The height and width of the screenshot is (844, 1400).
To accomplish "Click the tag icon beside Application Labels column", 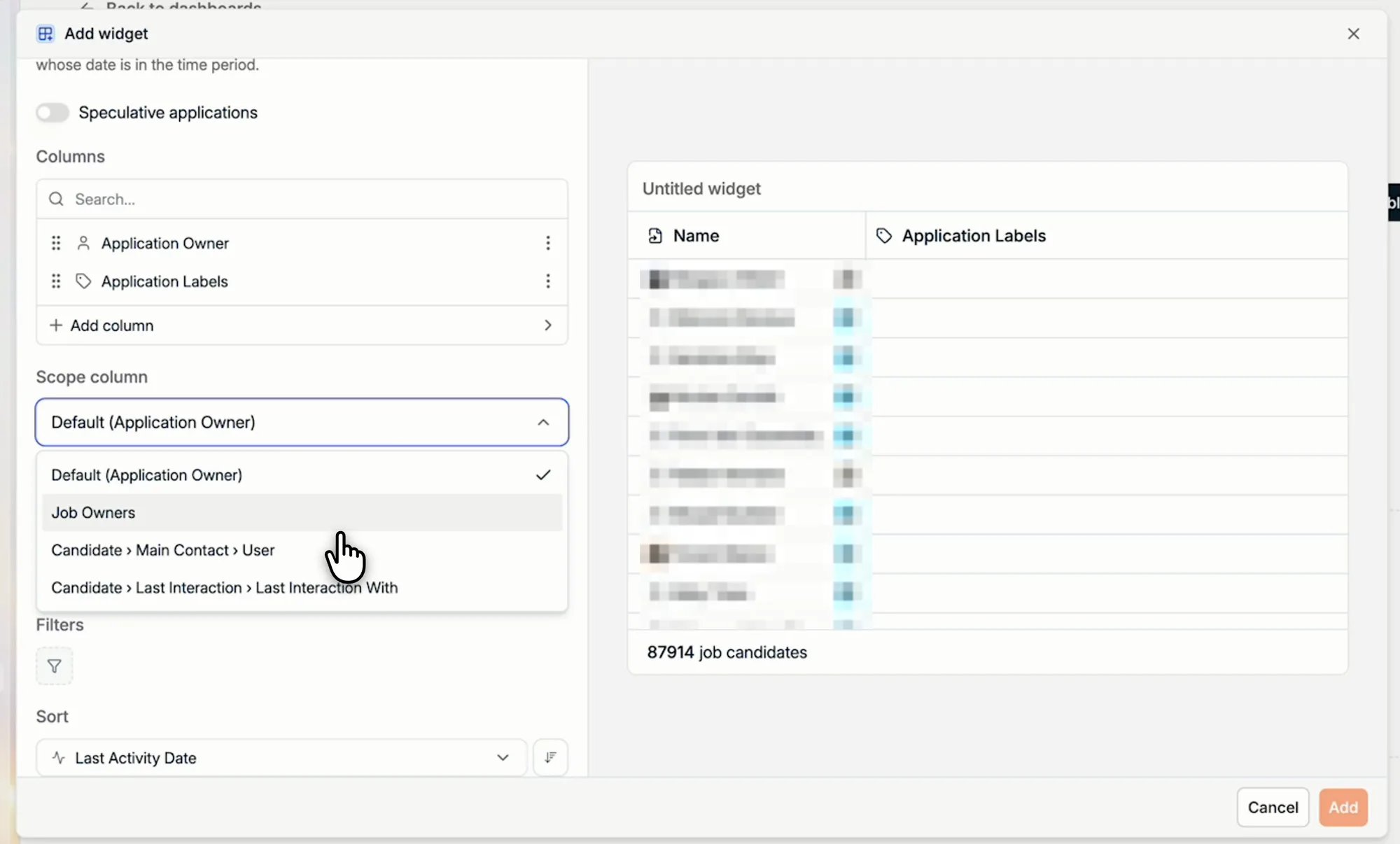I will [x=83, y=281].
